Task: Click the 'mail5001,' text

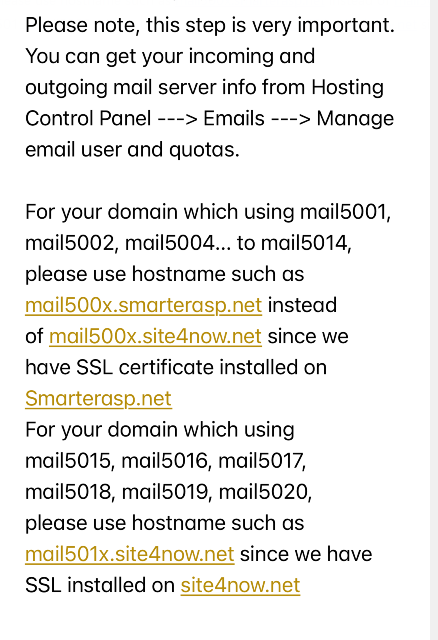Action: (x=345, y=212)
